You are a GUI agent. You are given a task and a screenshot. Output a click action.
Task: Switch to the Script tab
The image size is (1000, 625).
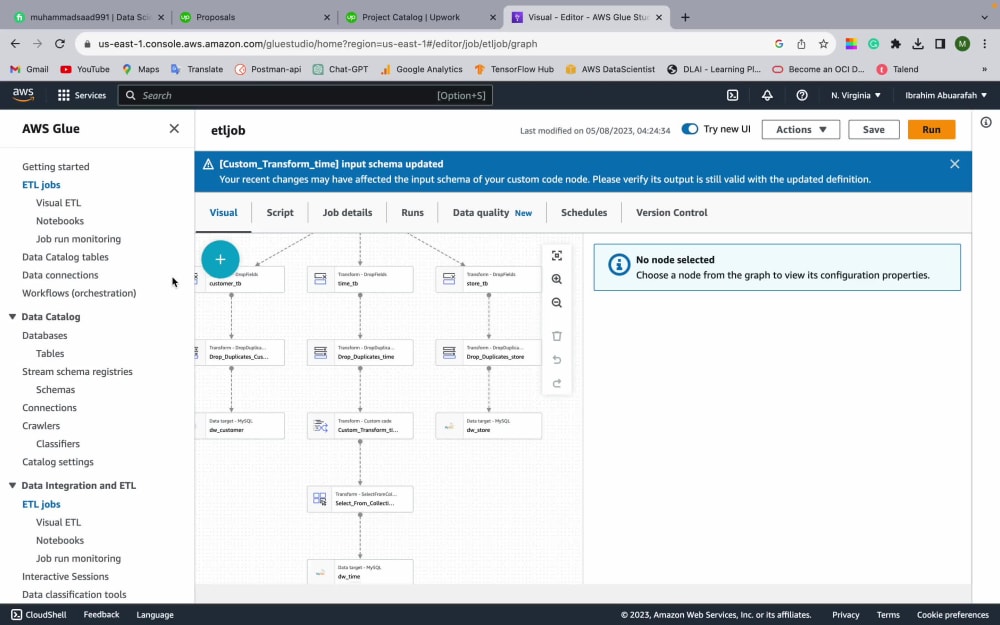click(280, 212)
